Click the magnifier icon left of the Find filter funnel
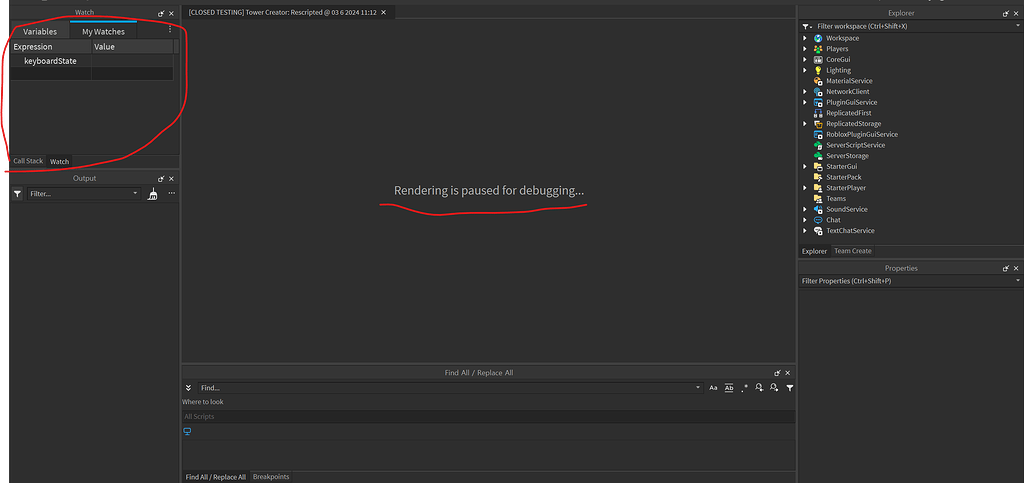The image size is (1024, 483). (774, 388)
